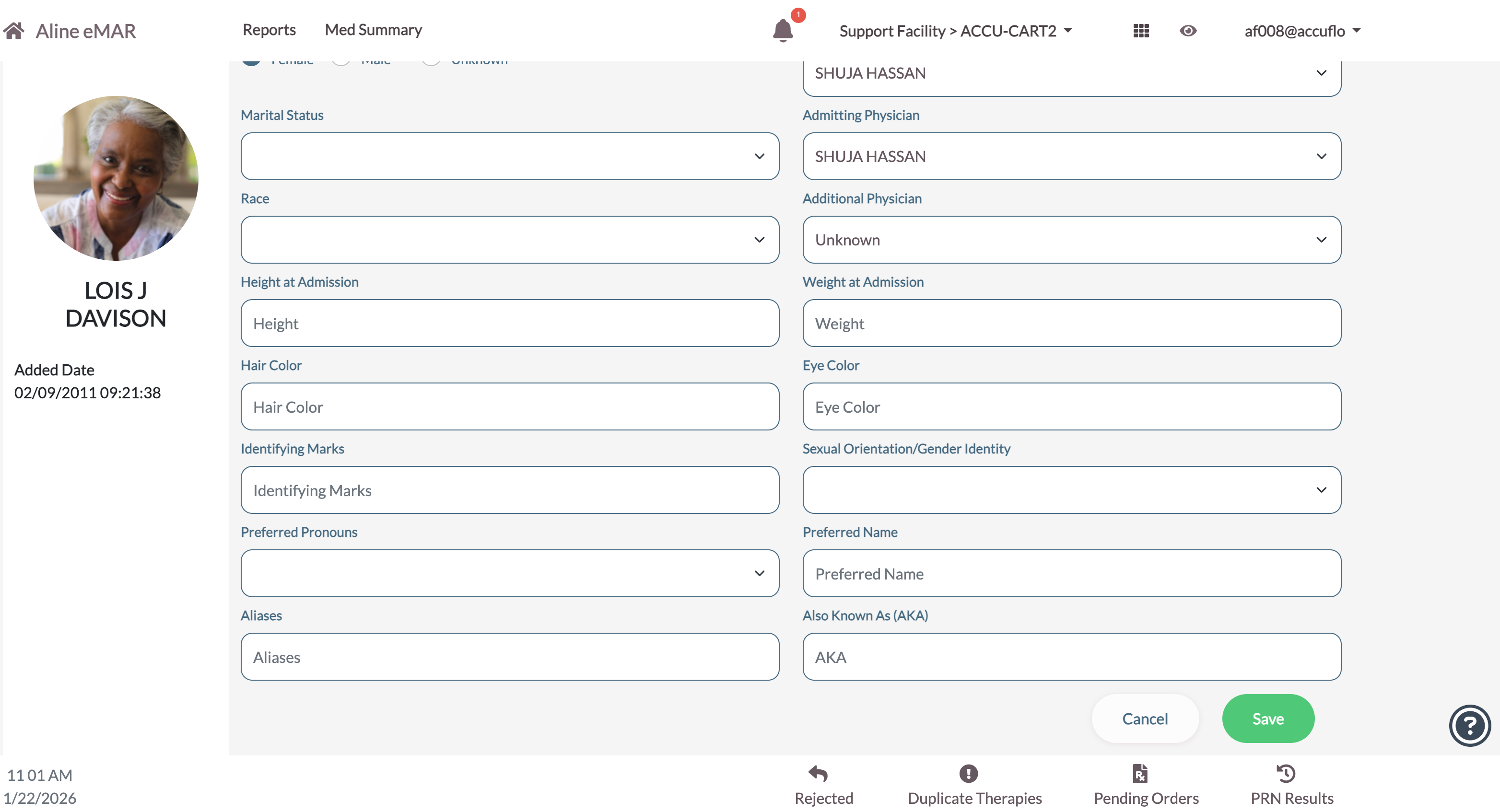The image size is (1500, 812).
Task: Click the home icon beside Aline eMAR
Action: coord(14,30)
